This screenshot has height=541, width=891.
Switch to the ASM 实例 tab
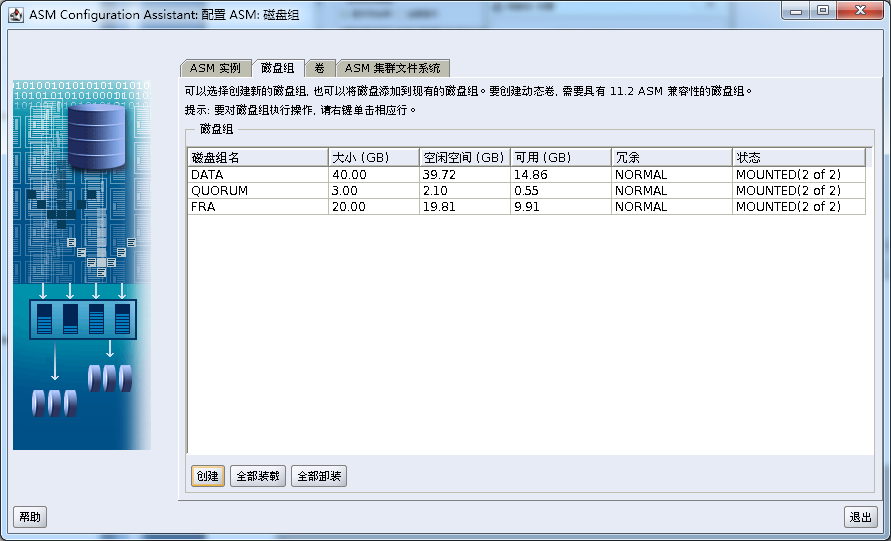click(215, 68)
